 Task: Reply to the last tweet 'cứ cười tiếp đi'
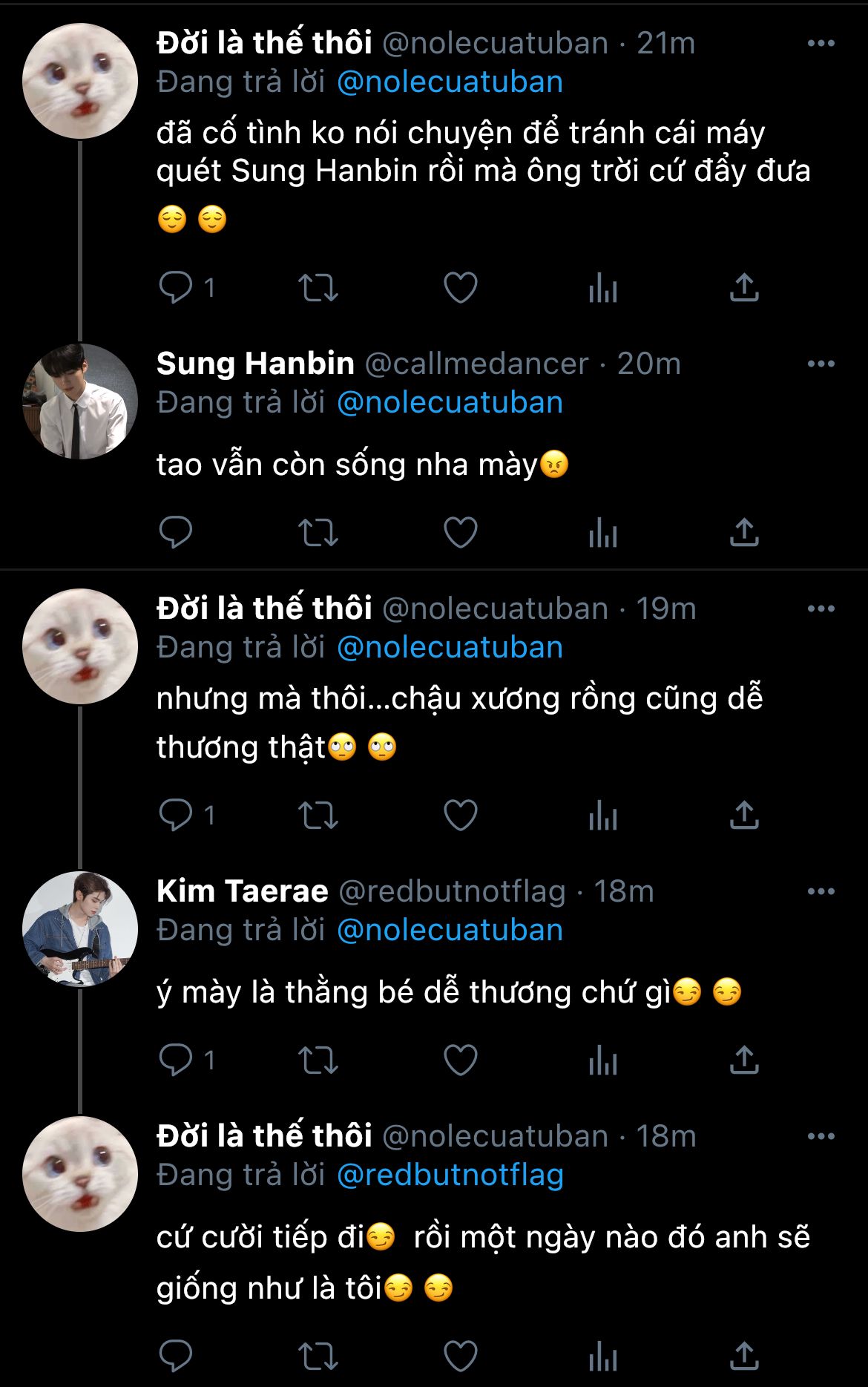[x=176, y=1356]
